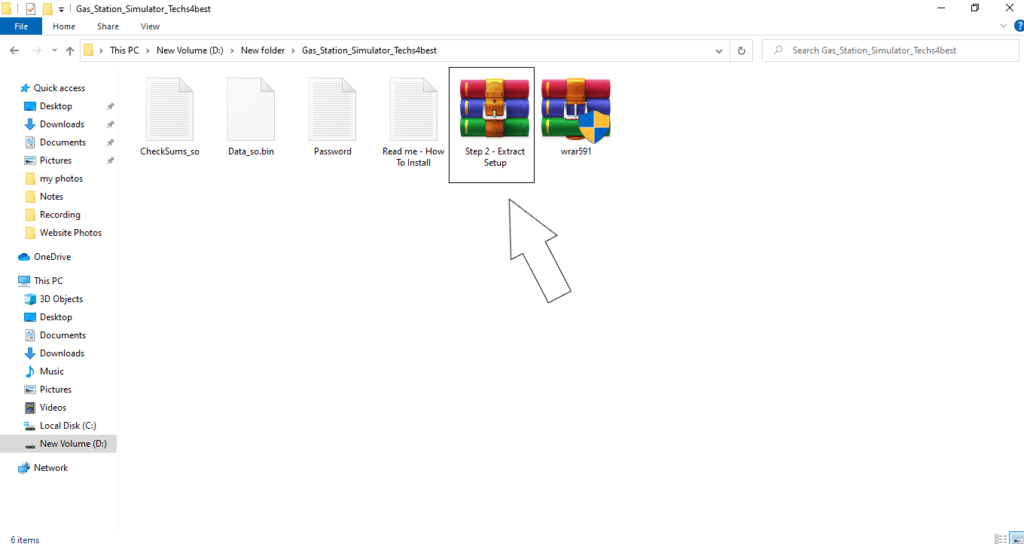Open the File ribbon menu

(x=21, y=27)
